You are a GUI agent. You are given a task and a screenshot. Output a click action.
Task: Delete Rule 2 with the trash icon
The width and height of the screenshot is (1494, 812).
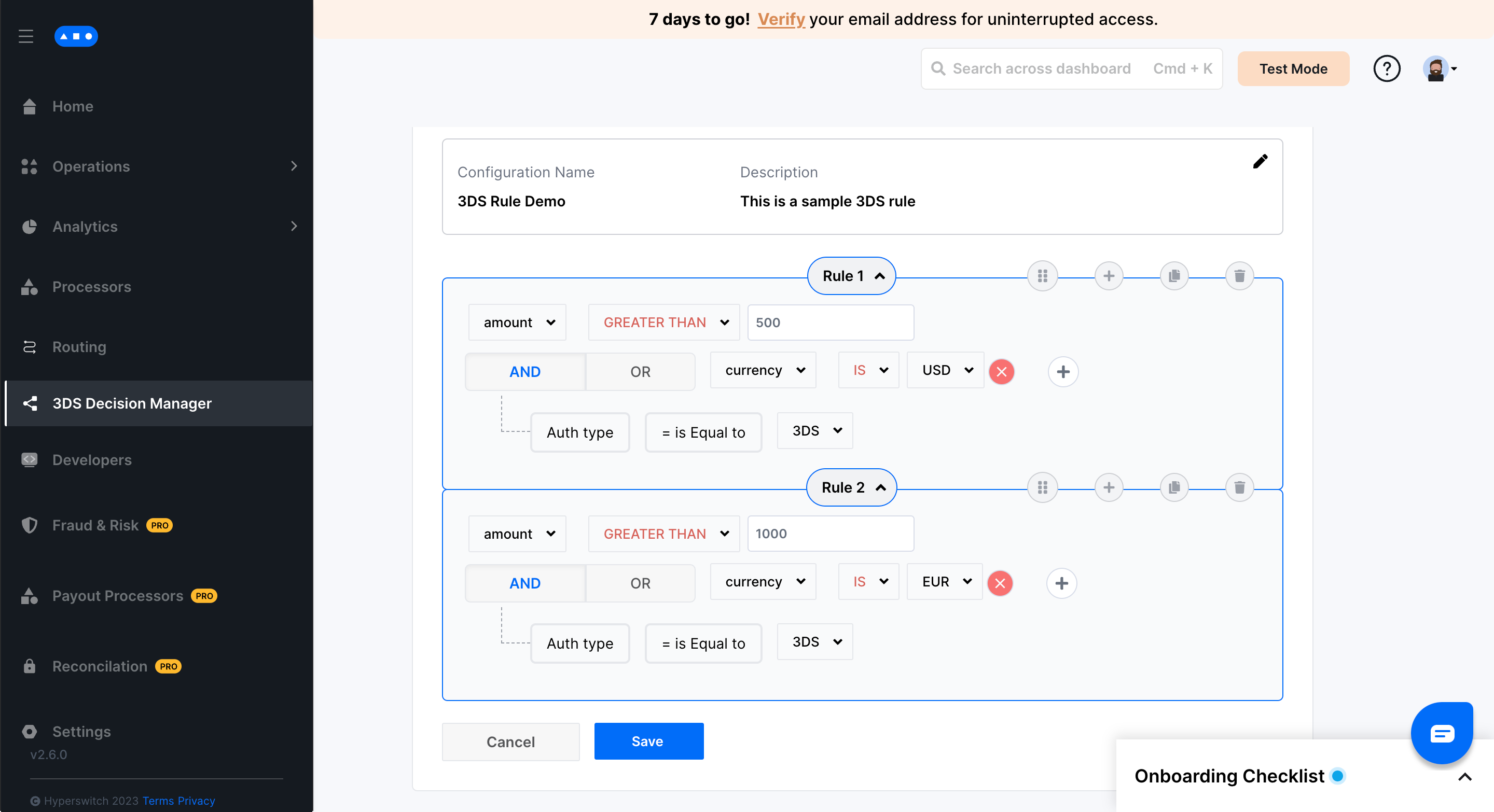point(1239,487)
